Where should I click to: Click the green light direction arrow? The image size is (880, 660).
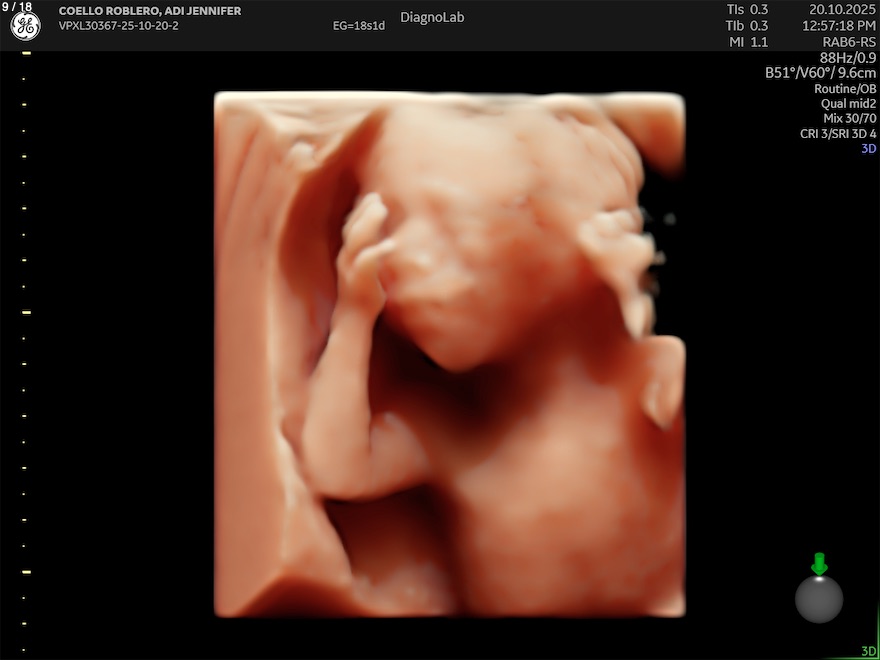tap(819, 564)
